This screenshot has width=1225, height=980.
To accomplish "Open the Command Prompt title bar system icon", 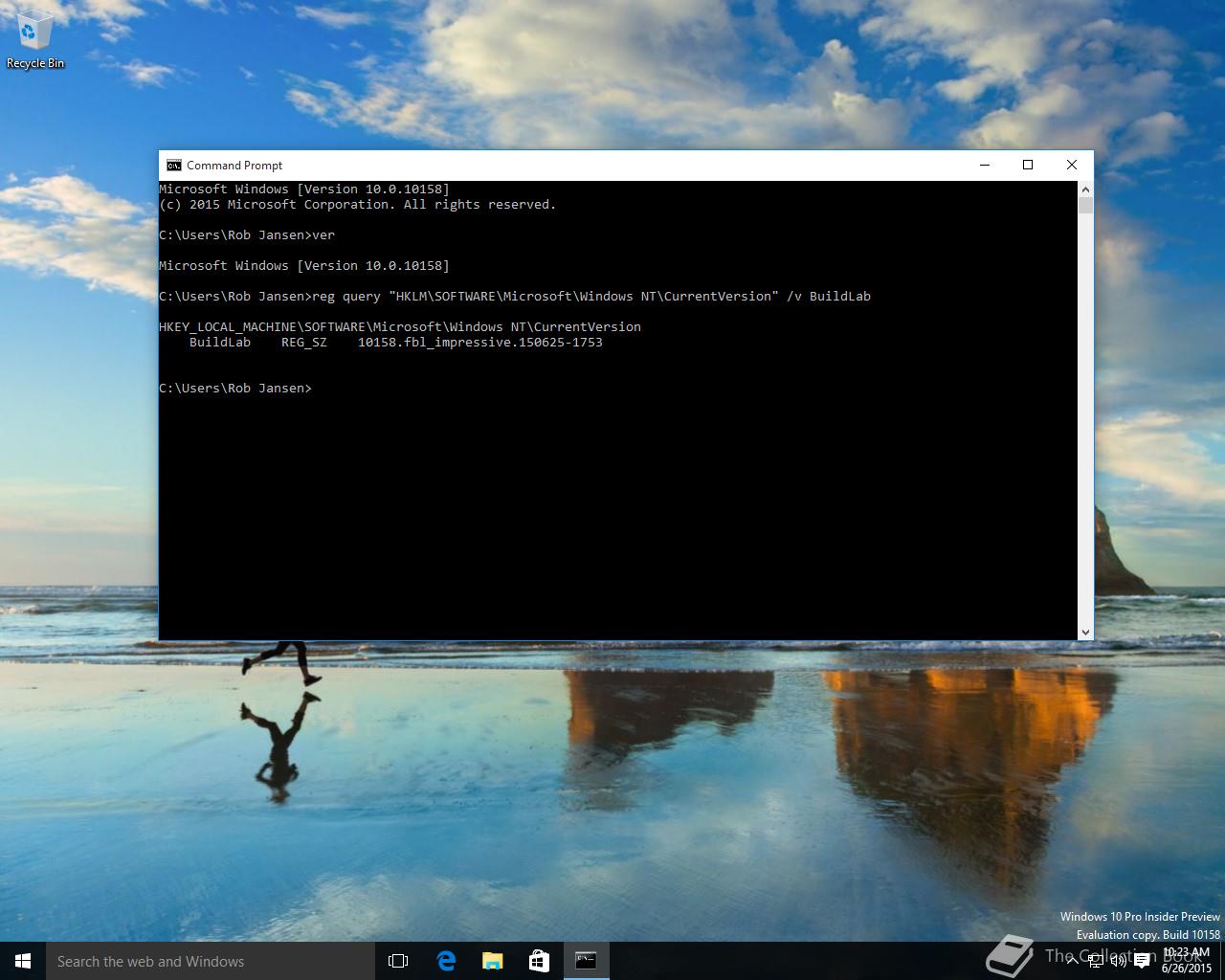I will pos(173,165).
